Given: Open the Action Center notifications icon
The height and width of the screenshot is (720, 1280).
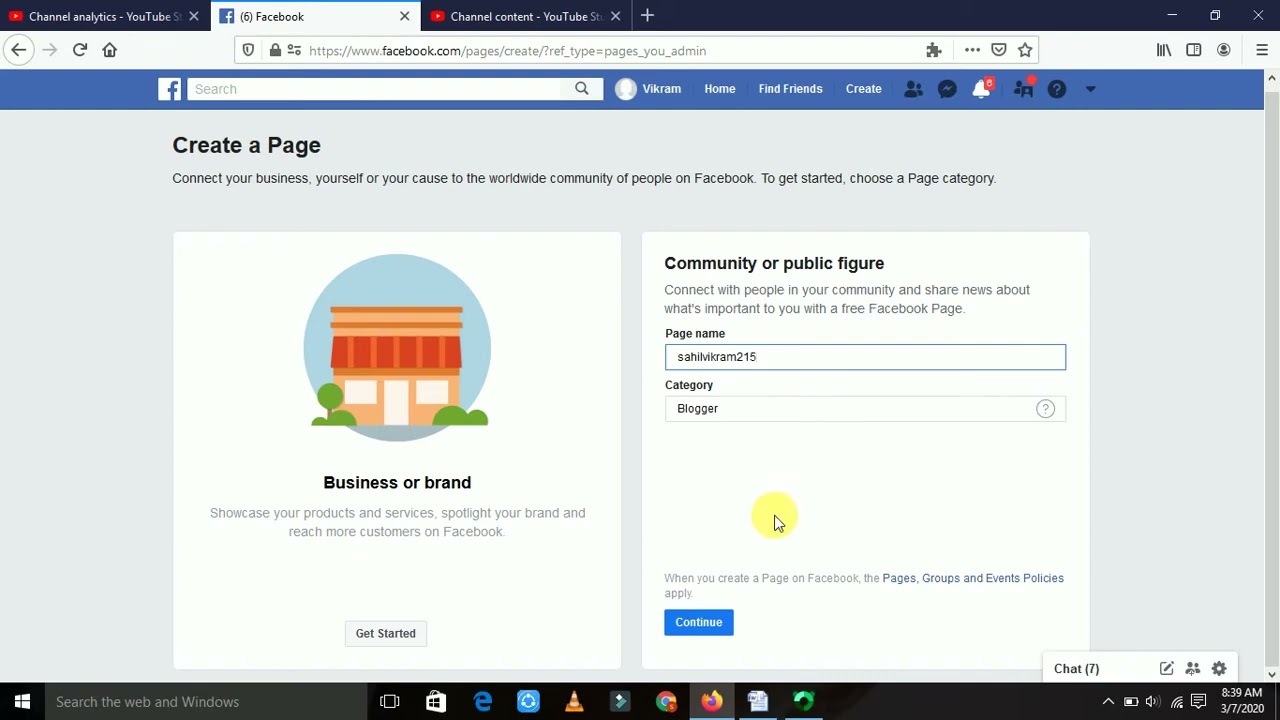Looking at the screenshot, I should click(1198, 701).
